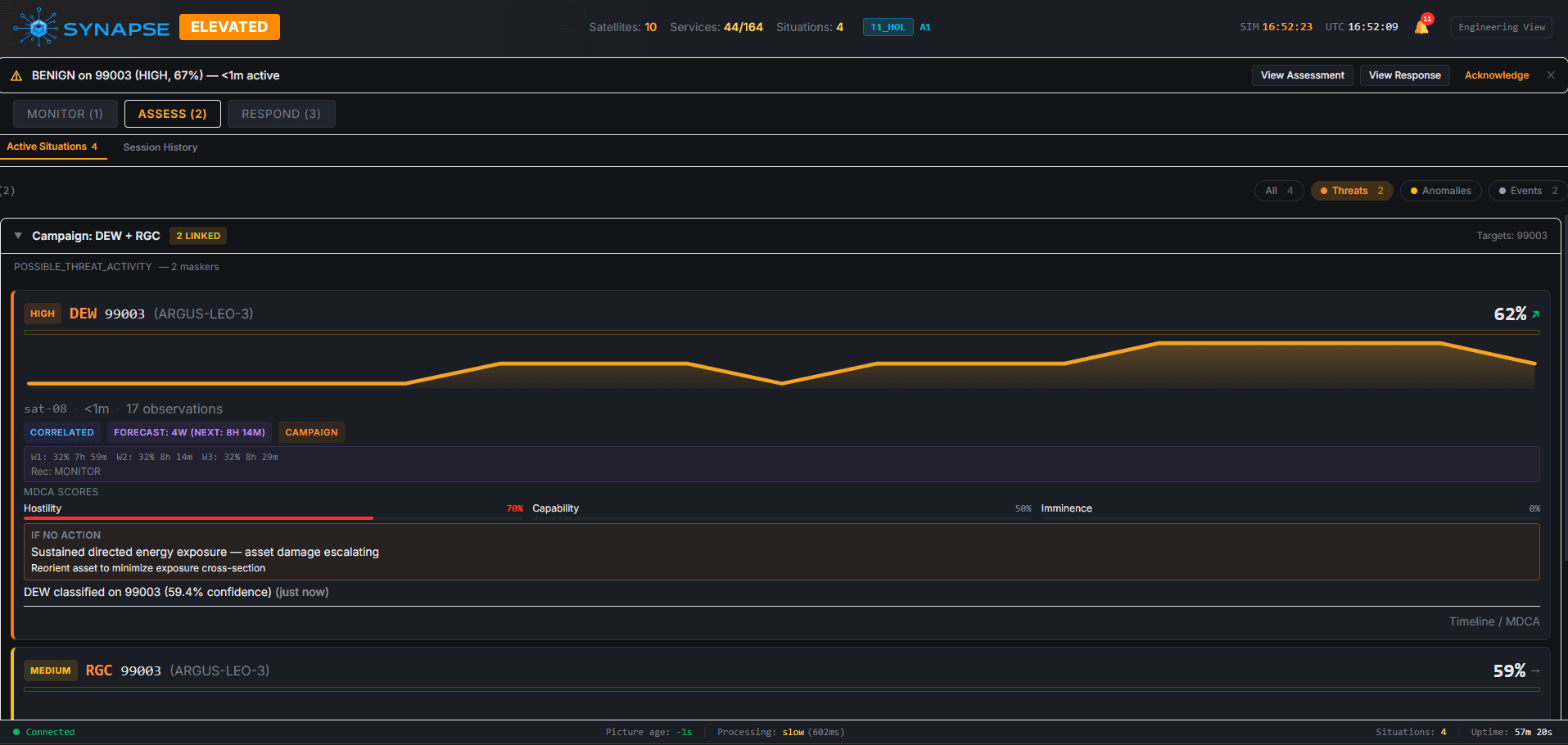Switch to the MONITOR (1) tab
The width and height of the screenshot is (1568, 745).
(x=66, y=114)
